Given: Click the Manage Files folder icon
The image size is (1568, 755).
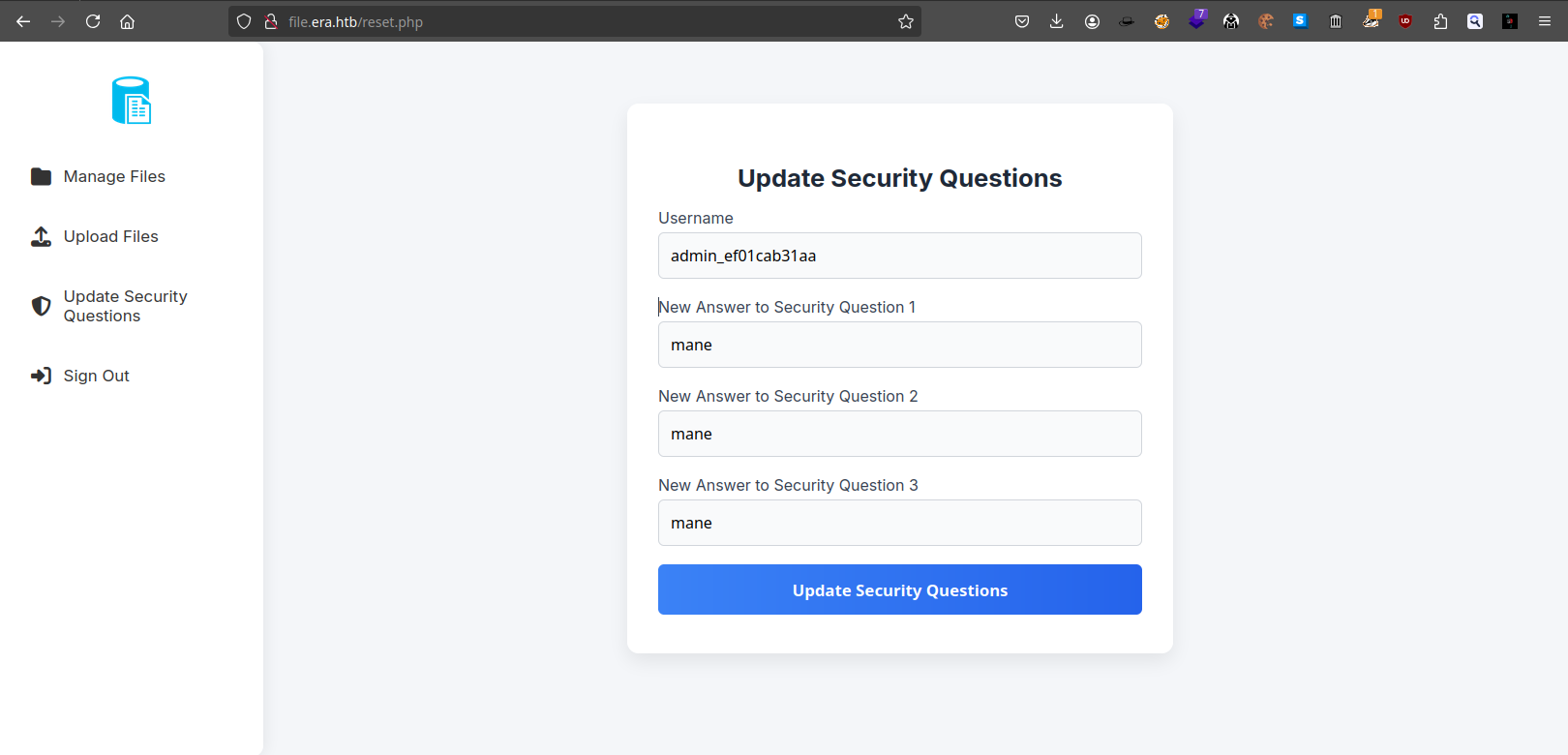Looking at the screenshot, I should click(x=41, y=176).
